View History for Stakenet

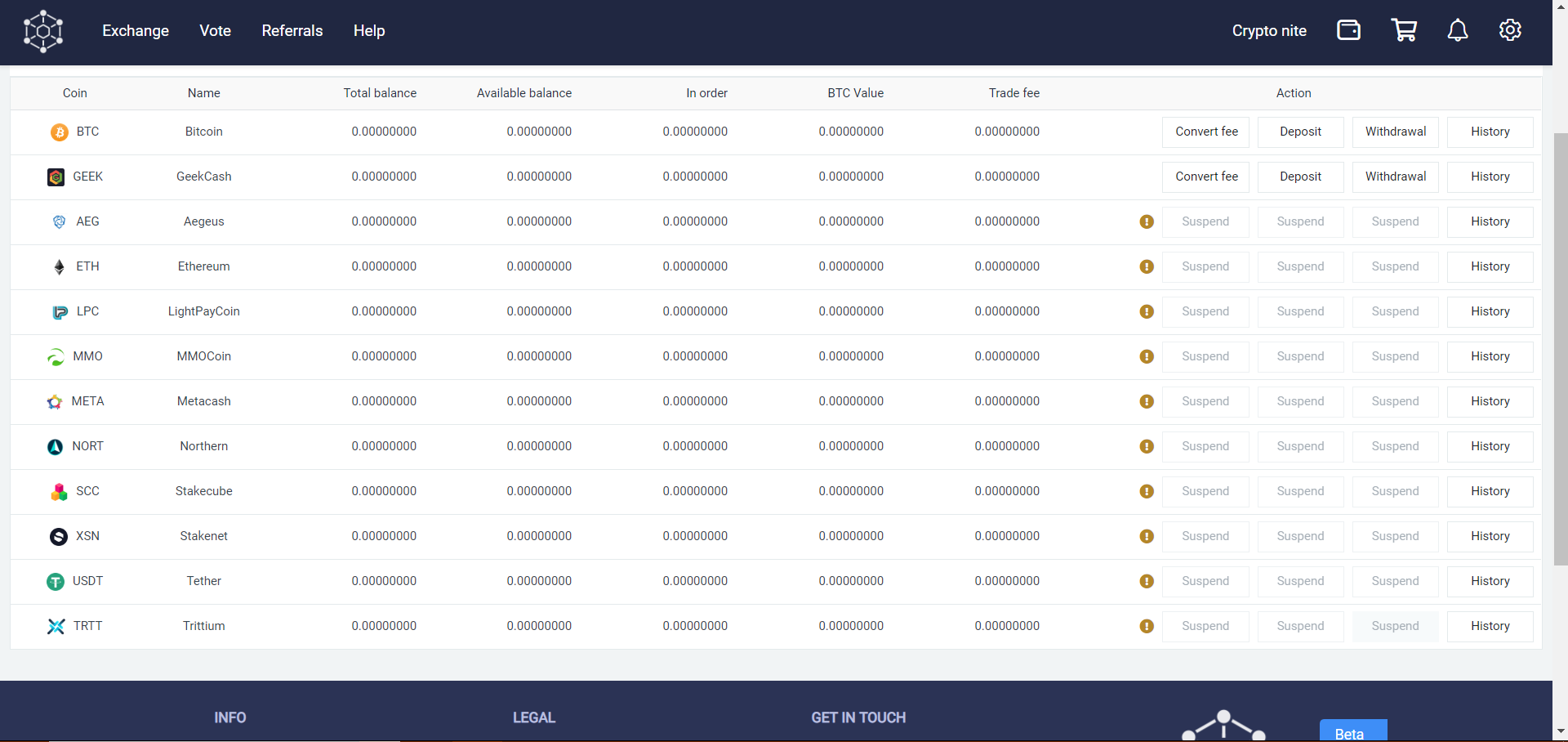click(x=1490, y=537)
